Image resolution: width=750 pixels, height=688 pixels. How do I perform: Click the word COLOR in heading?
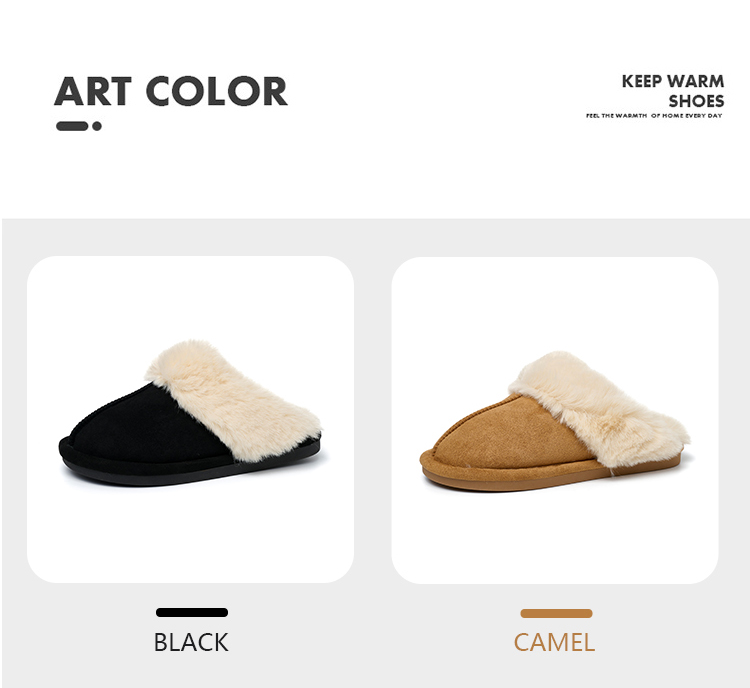(216, 91)
